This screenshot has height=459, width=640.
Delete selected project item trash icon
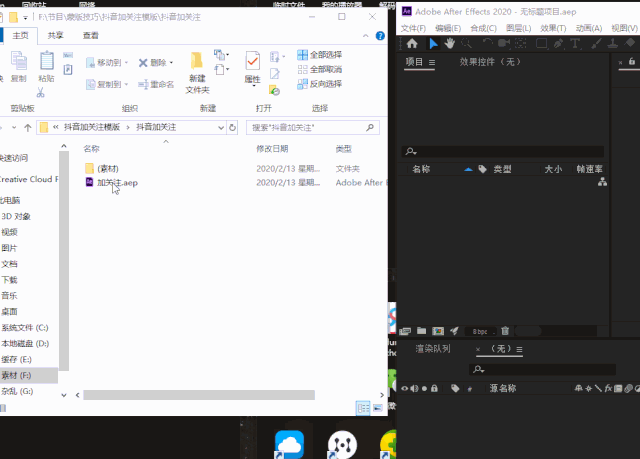[505, 331]
